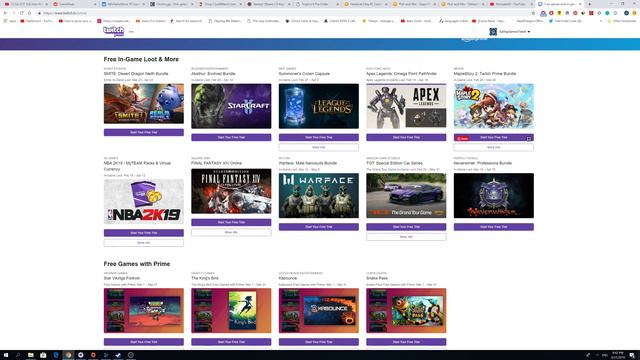Open the Snake Pass thumbnail
Viewport: 640px width, 360px height.
406,311
